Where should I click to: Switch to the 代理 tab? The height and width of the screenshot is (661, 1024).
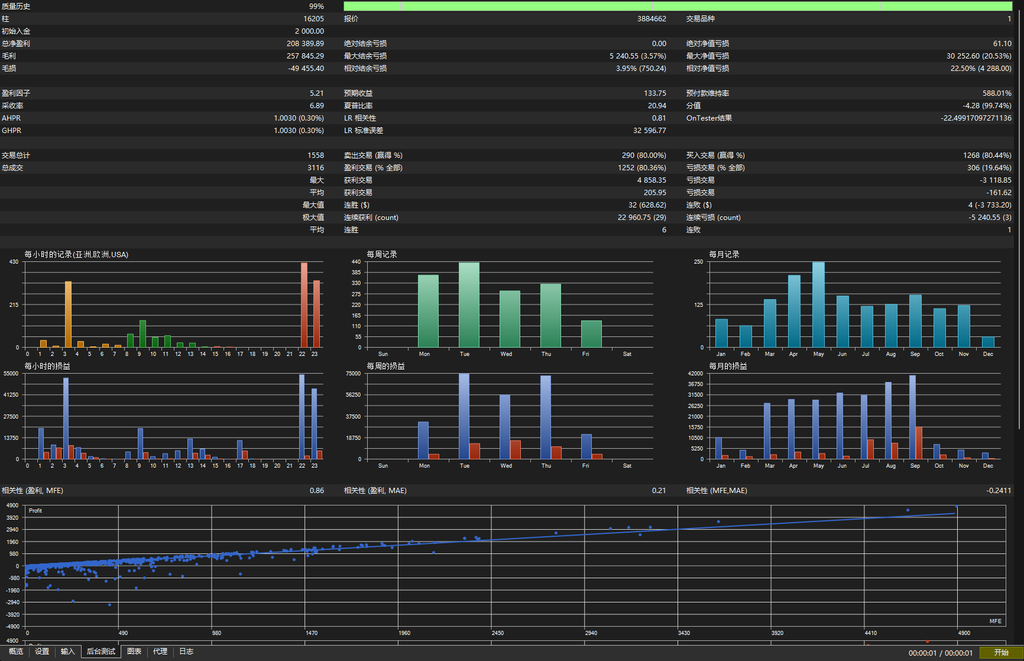[160, 651]
